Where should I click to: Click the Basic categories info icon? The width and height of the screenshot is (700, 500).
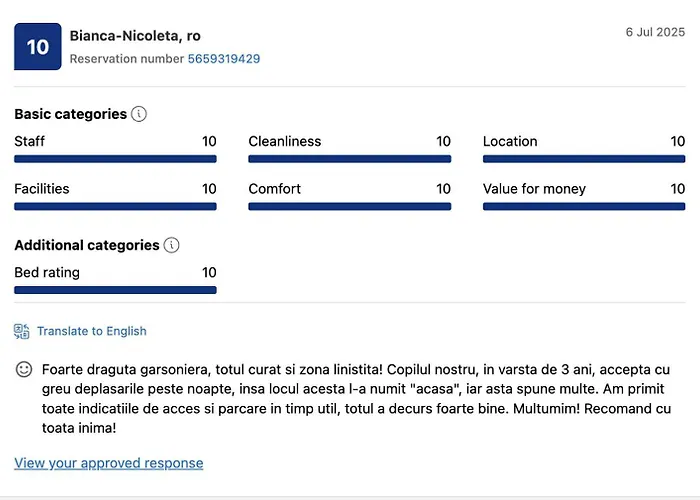139,114
